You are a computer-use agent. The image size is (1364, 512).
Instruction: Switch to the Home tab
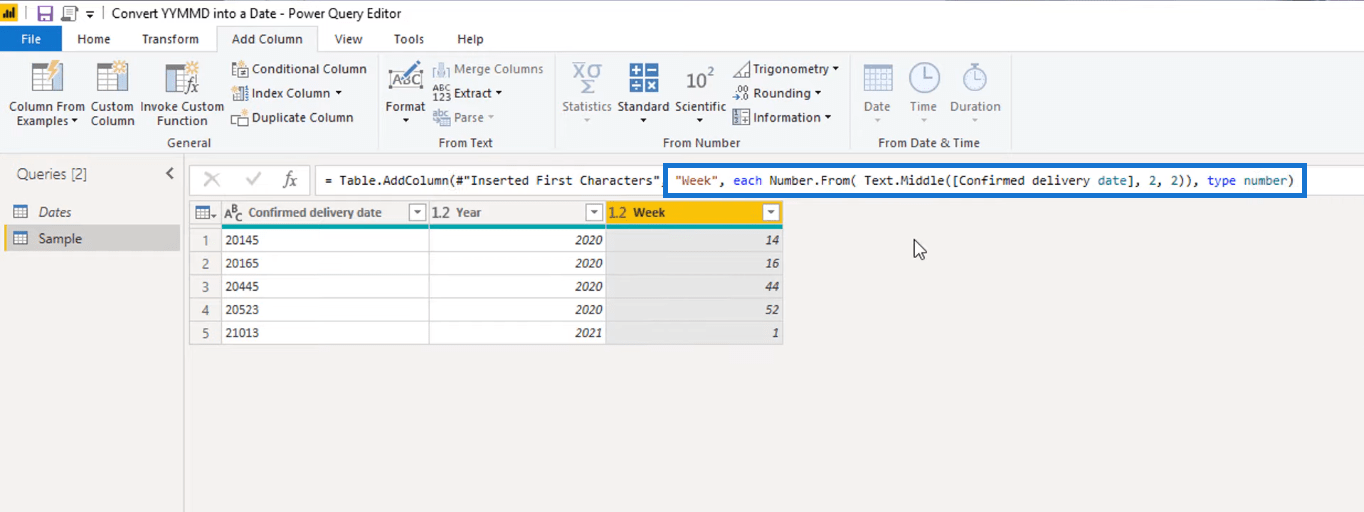94,39
